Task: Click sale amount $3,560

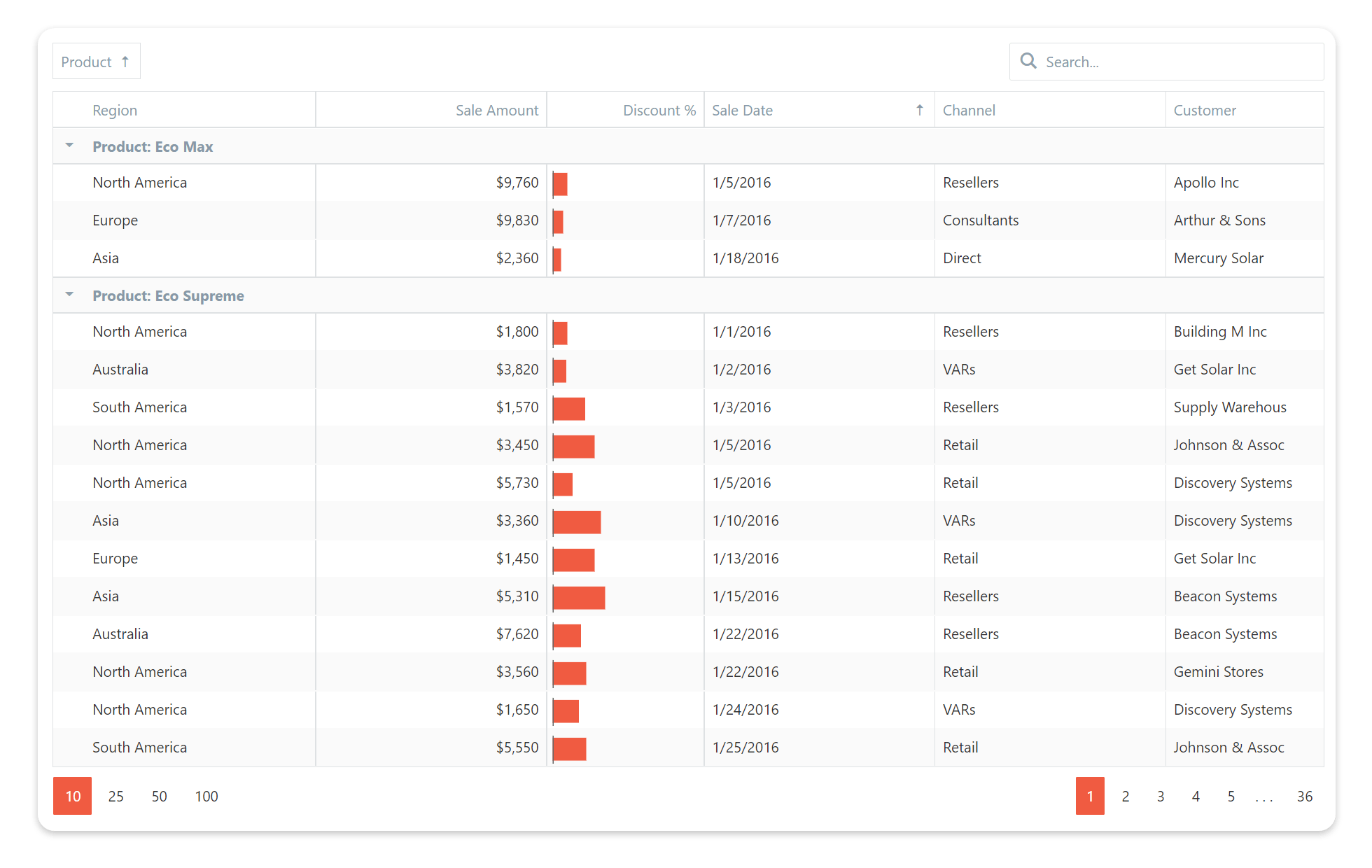Action: (x=517, y=672)
